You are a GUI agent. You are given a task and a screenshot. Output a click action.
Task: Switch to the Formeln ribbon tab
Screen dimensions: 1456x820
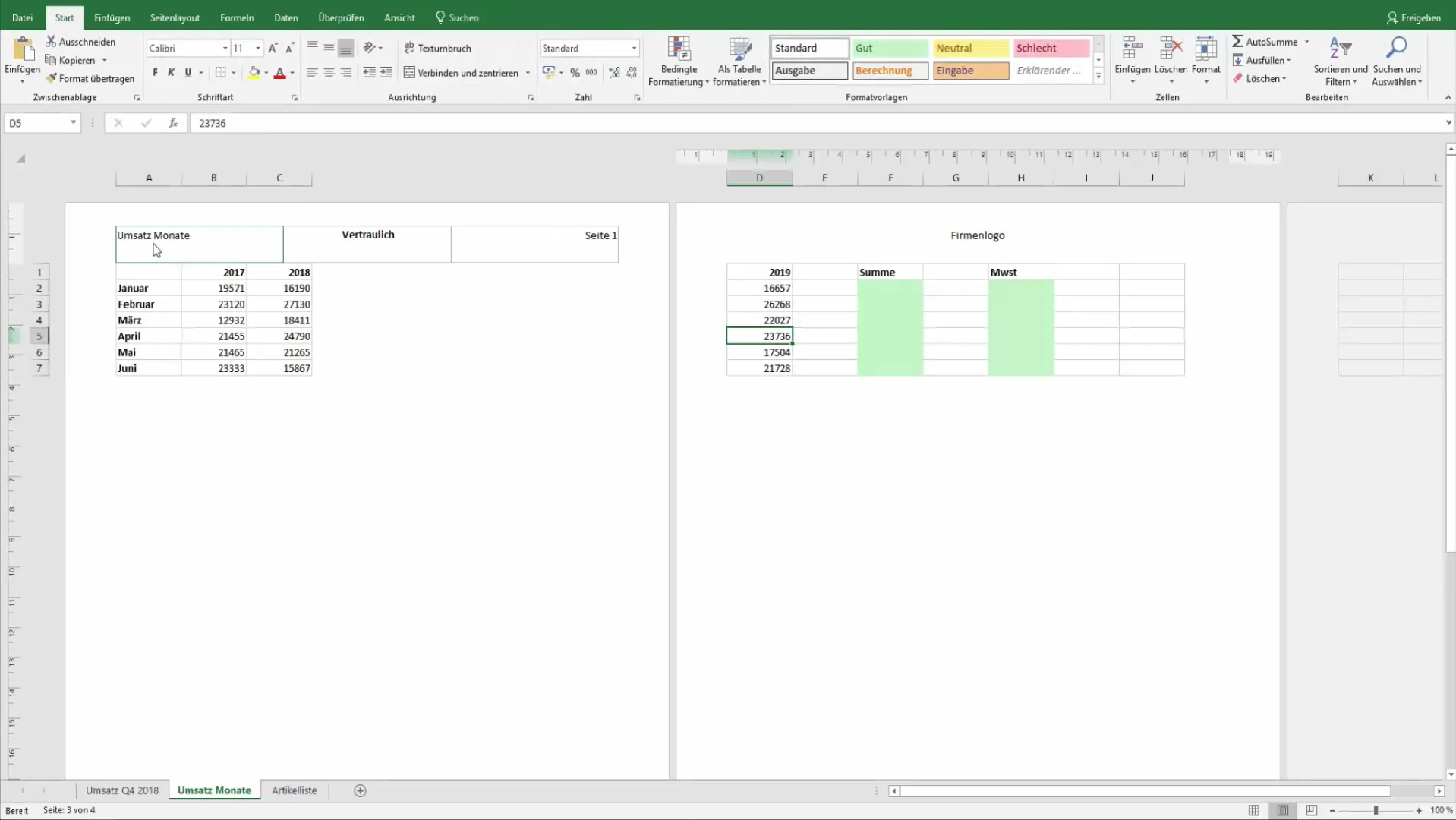coord(237,17)
